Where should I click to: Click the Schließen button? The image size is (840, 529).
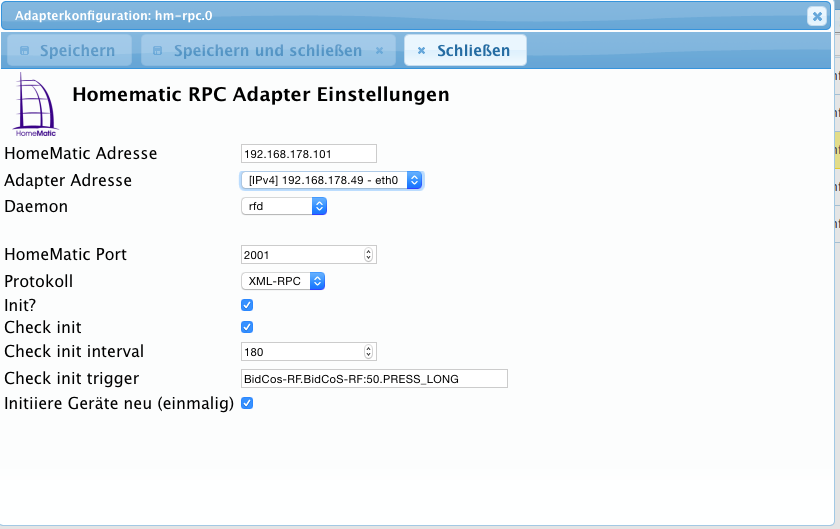(465, 50)
